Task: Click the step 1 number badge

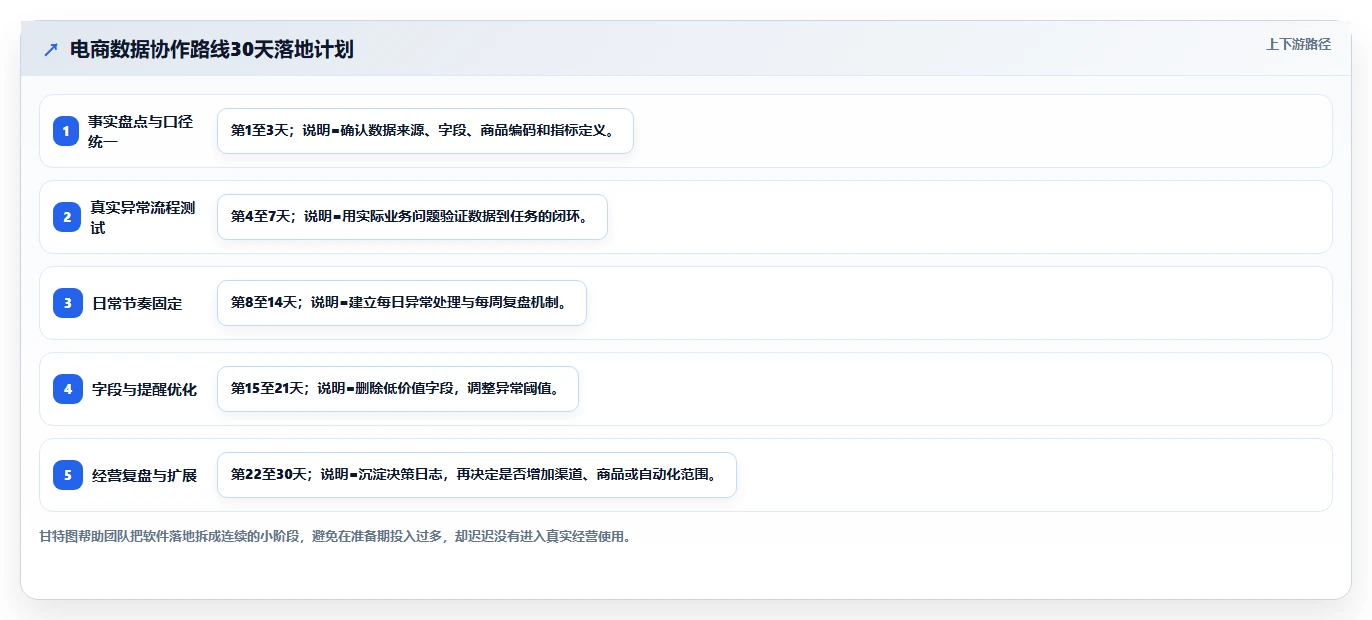Action: tap(68, 131)
